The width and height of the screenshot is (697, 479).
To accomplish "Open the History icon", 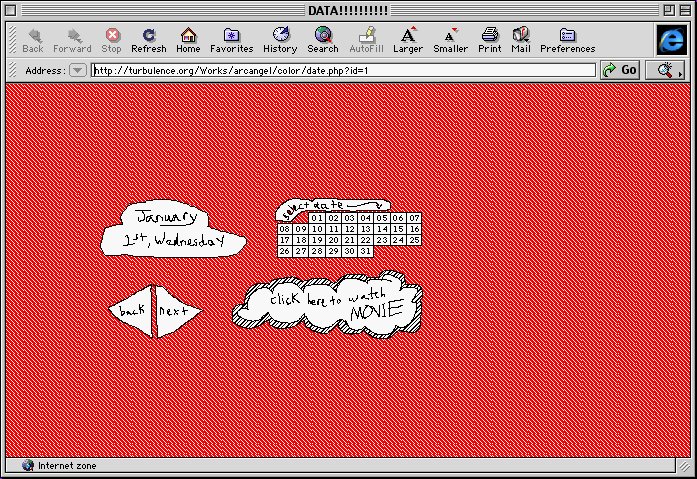I will (x=280, y=40).
